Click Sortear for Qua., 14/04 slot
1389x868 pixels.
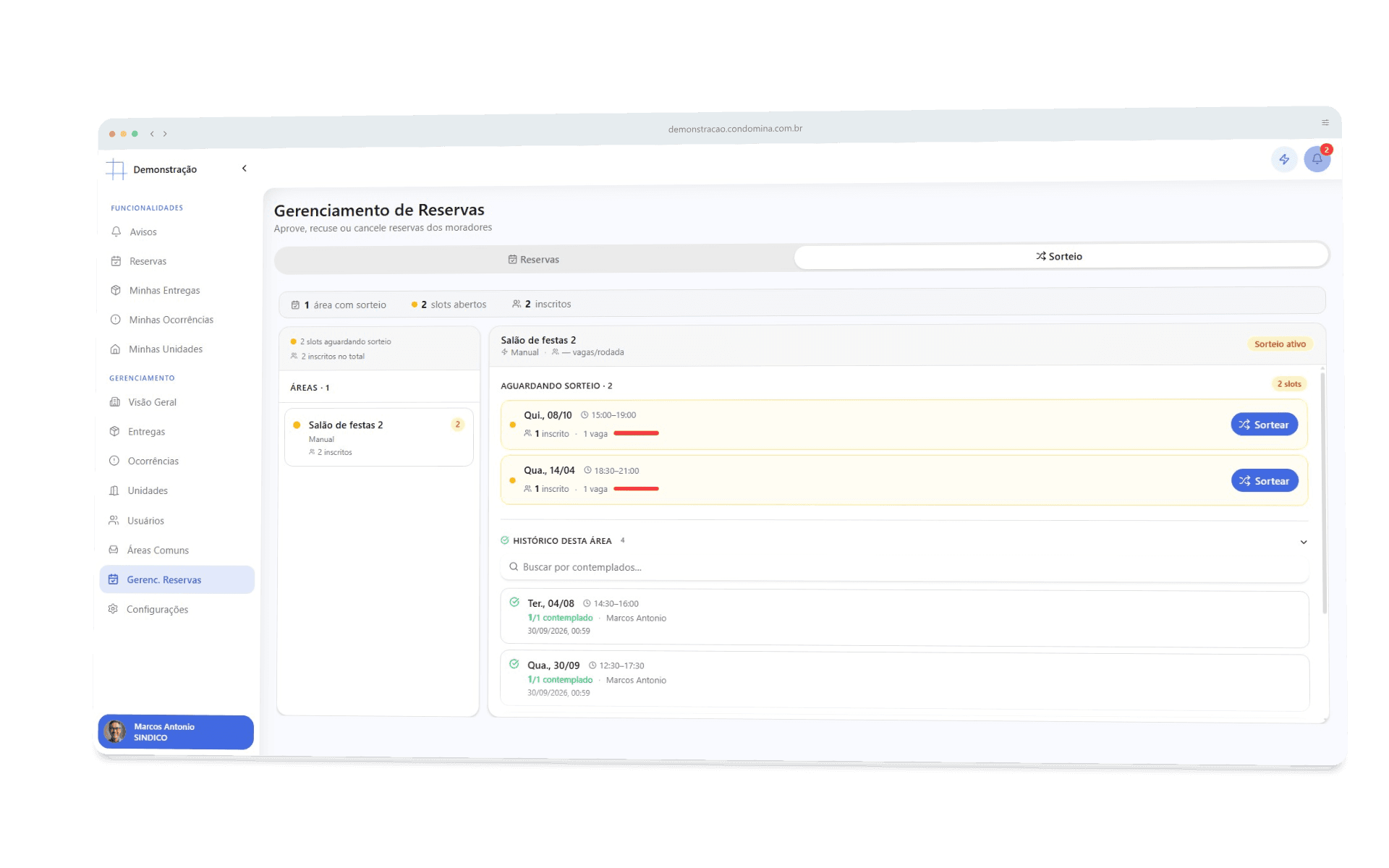coord(1265,481)
